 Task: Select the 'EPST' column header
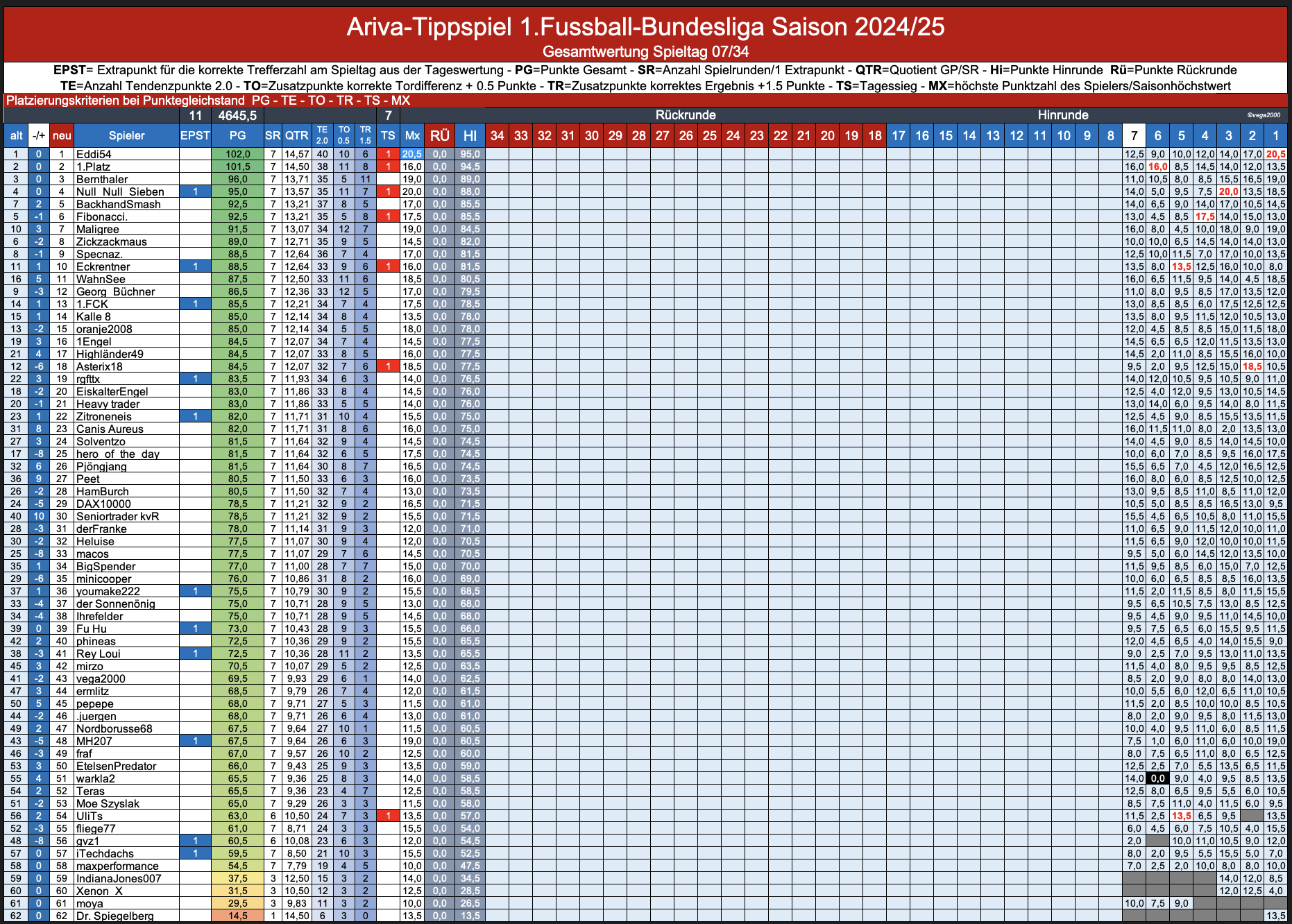[195, 135]
